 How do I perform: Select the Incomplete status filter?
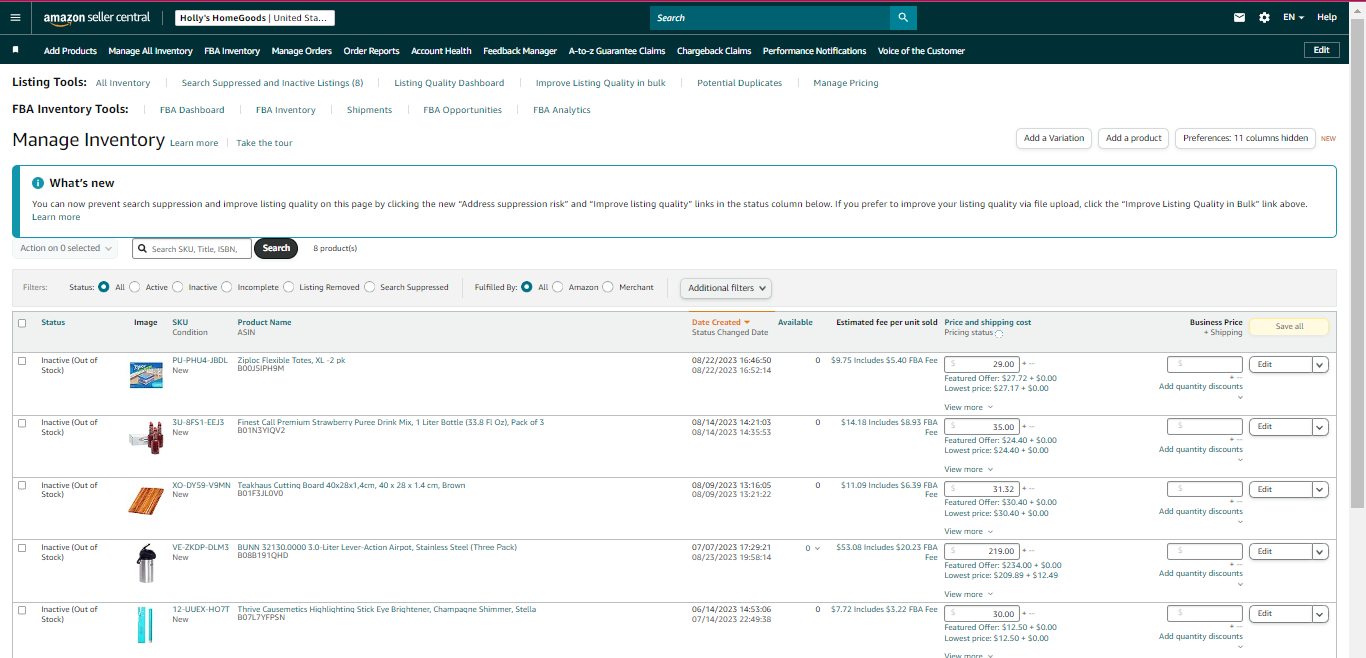pyautogui.click(x=227, y=287)
